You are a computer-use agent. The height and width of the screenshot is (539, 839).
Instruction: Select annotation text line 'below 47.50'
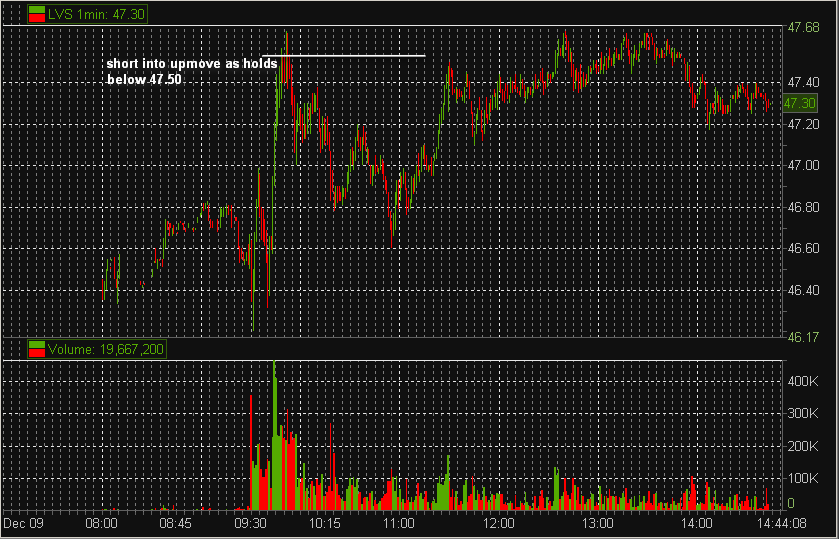point(144,80)
